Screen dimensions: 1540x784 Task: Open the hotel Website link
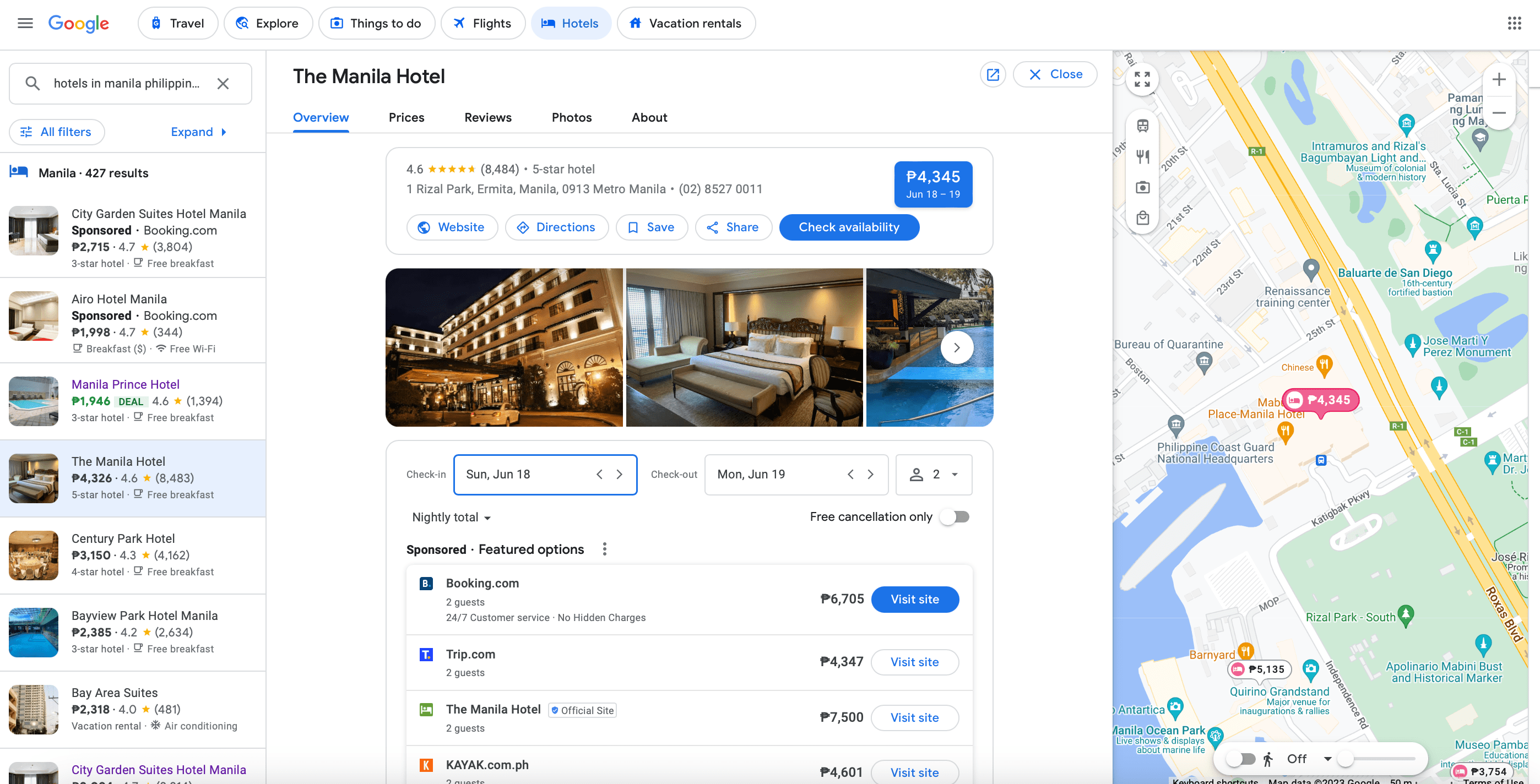tap(452, 228)
